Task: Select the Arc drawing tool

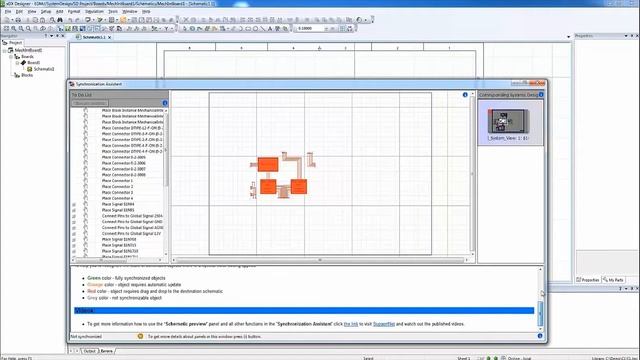Action: pyautogui.click(x=240, y=29)
